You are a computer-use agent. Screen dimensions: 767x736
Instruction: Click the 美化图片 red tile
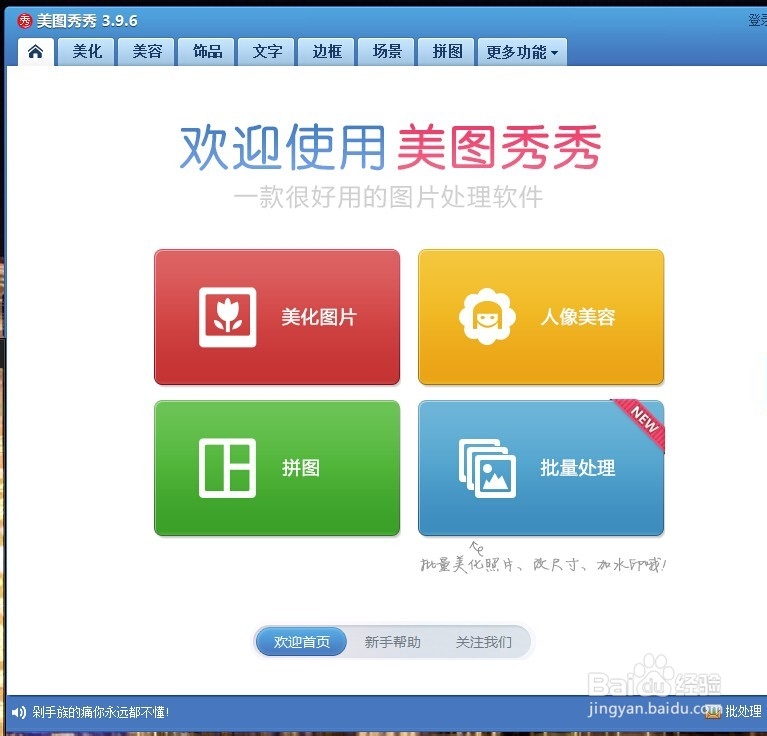click(x=277, y=317)
